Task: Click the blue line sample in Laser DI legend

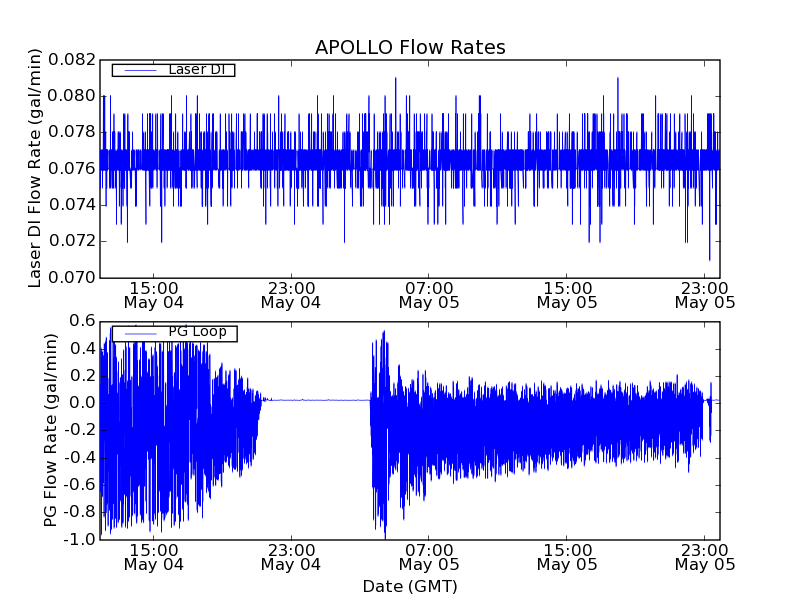Action: pyautogui.click(x=139, y=70)
